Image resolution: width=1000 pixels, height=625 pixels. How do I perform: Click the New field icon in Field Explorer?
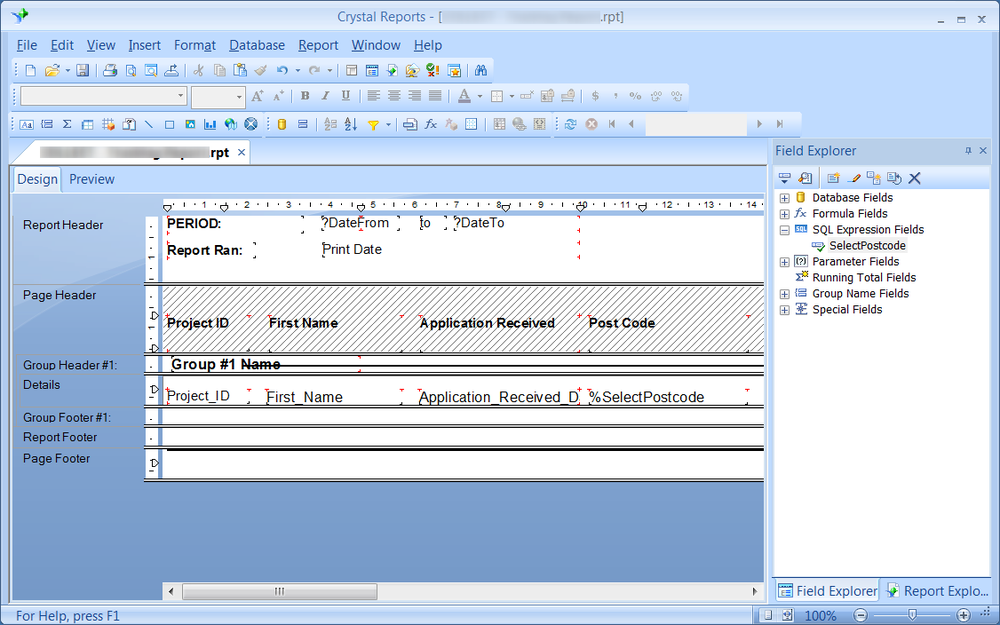833,179
